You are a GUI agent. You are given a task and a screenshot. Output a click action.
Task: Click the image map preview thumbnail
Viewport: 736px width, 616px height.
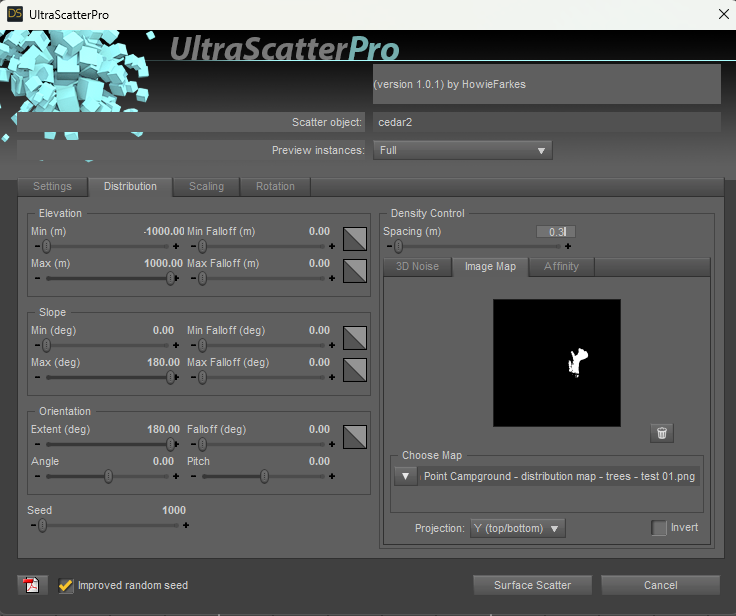557,363
